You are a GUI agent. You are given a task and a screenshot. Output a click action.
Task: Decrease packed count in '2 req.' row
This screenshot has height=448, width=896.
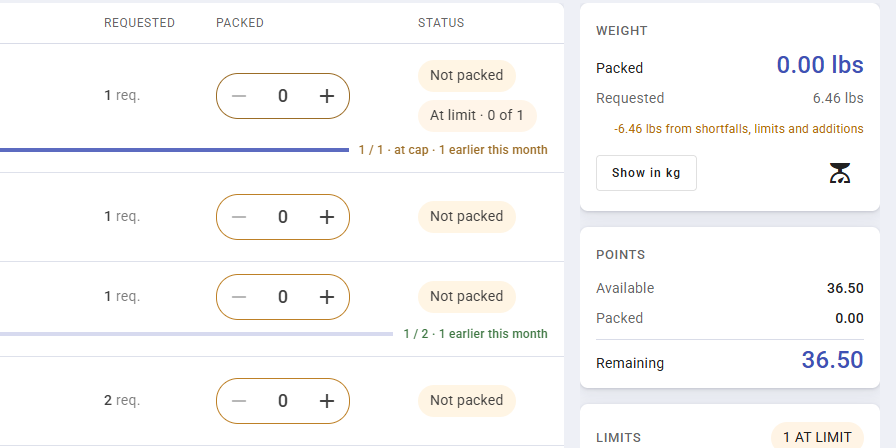coord(239,401)
